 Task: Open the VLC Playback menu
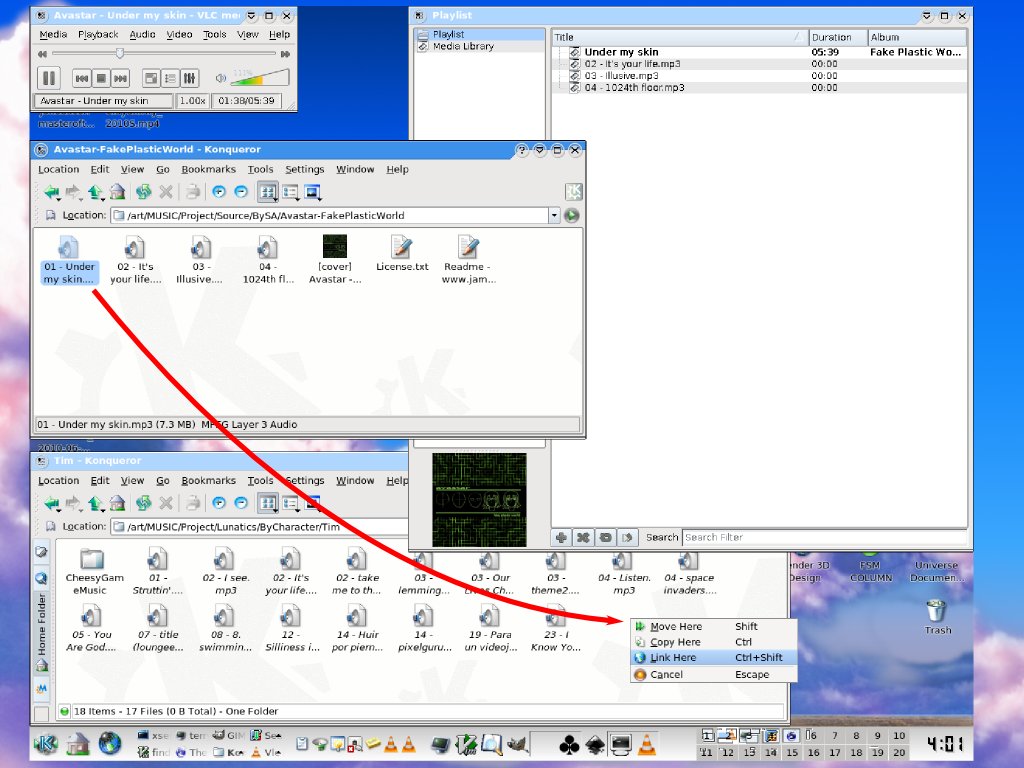(x=98, y=35)
